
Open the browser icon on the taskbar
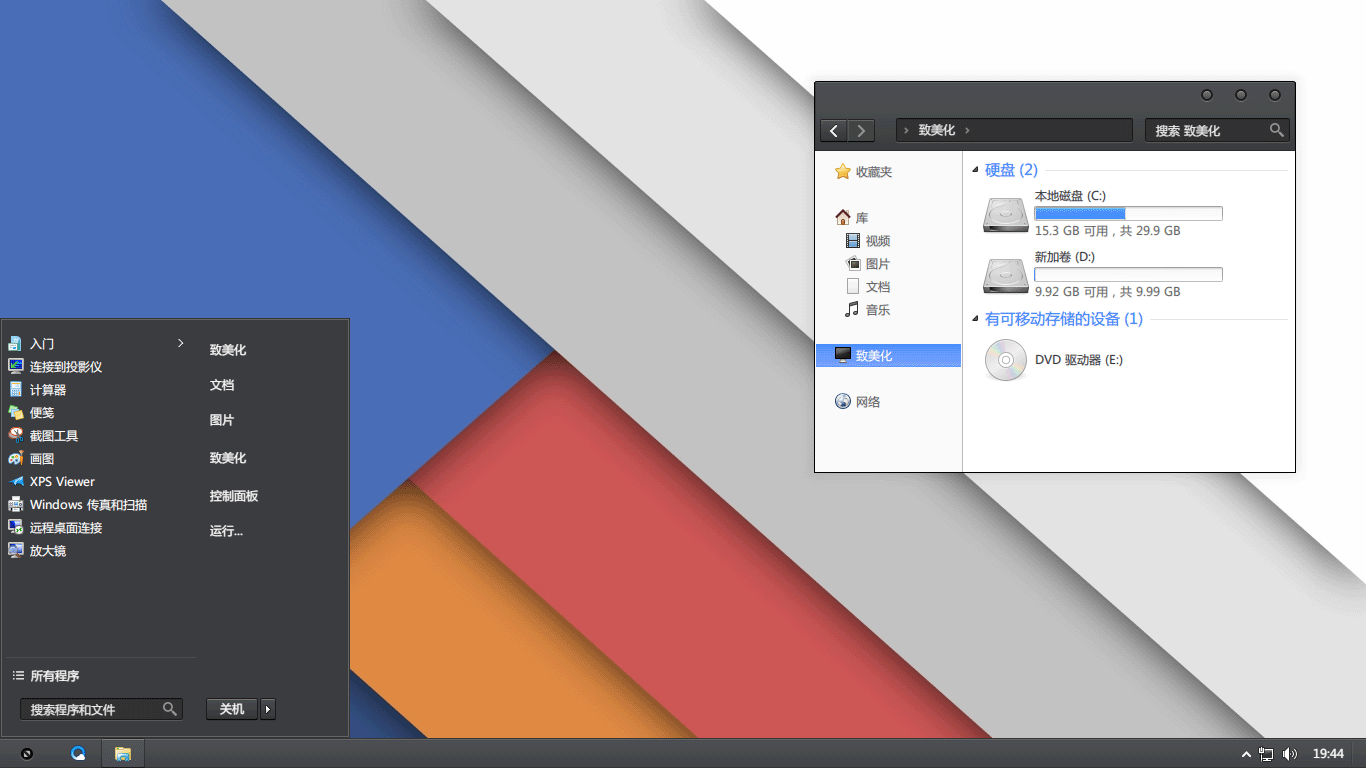(78, 754)
